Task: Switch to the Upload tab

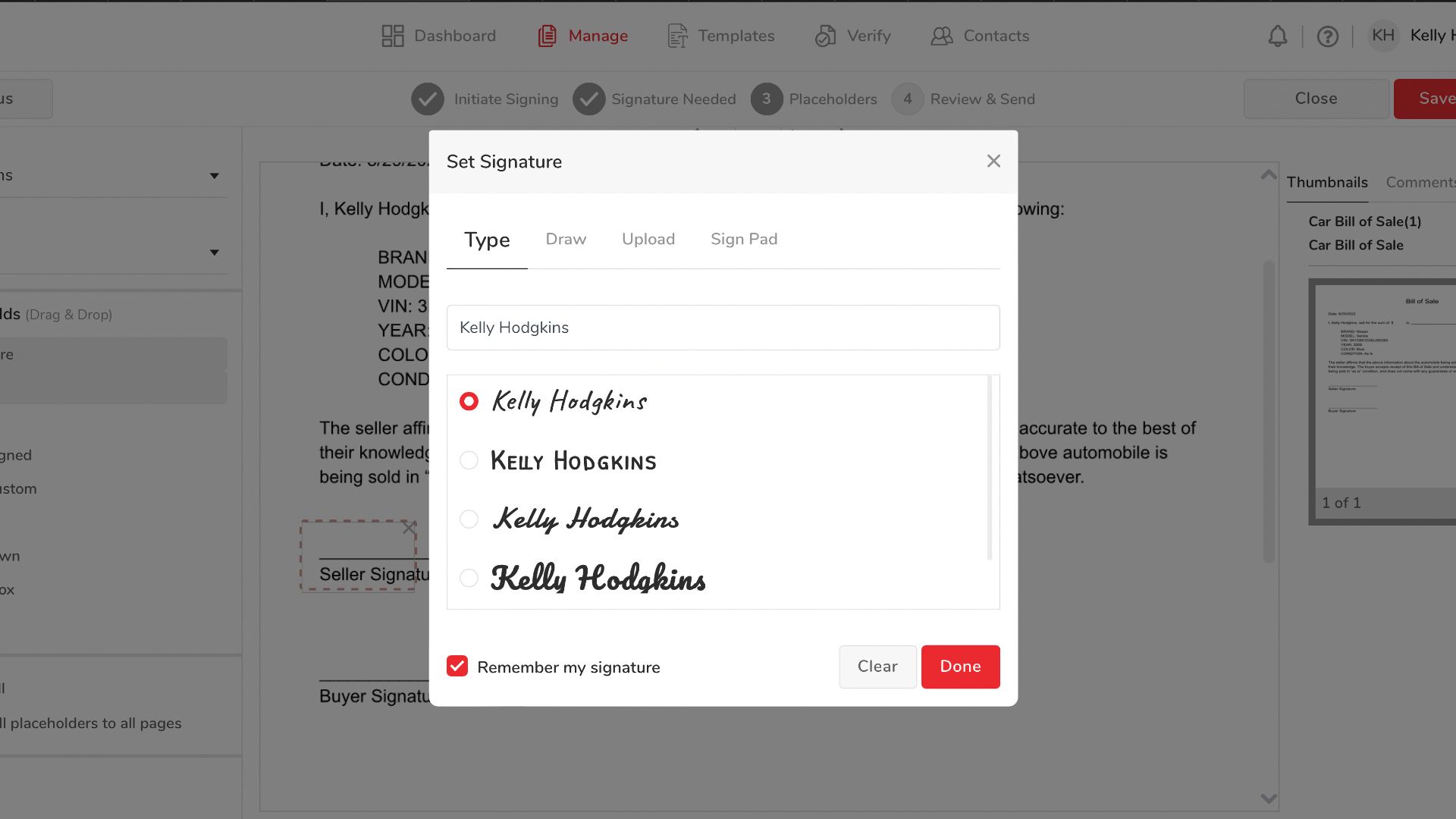Action: point(648,239)
